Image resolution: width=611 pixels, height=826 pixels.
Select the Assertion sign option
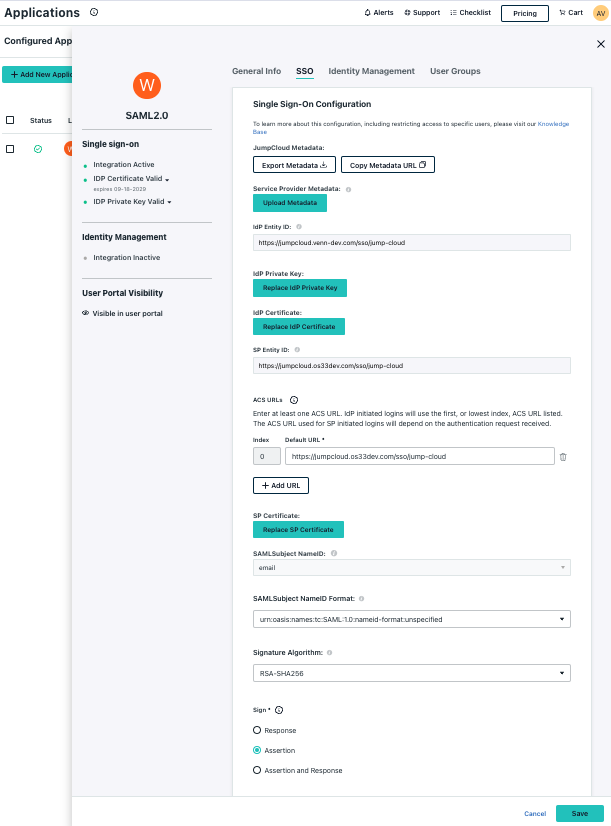257,750
